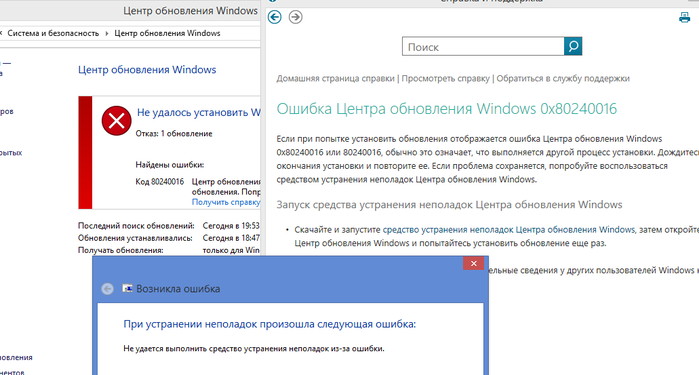Screen dimensions: 699x375
Task: Open средство устранения неполадок Центра обновления link
Action: [x=509, y=230]
